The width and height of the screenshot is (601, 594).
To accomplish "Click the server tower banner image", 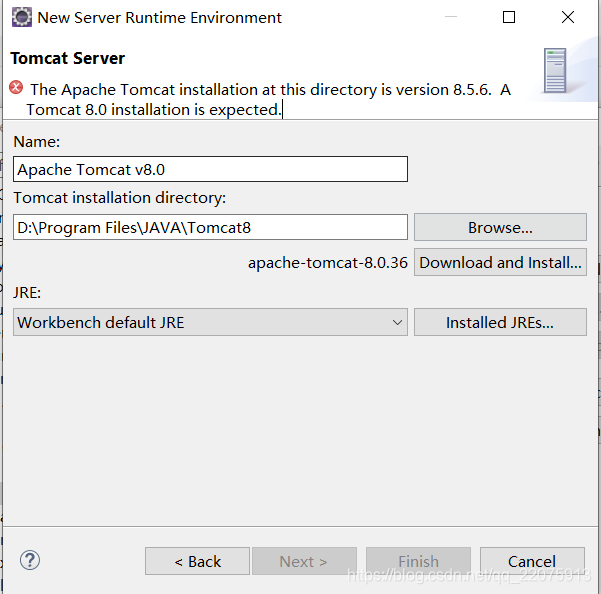I will (x=555, y=71).
